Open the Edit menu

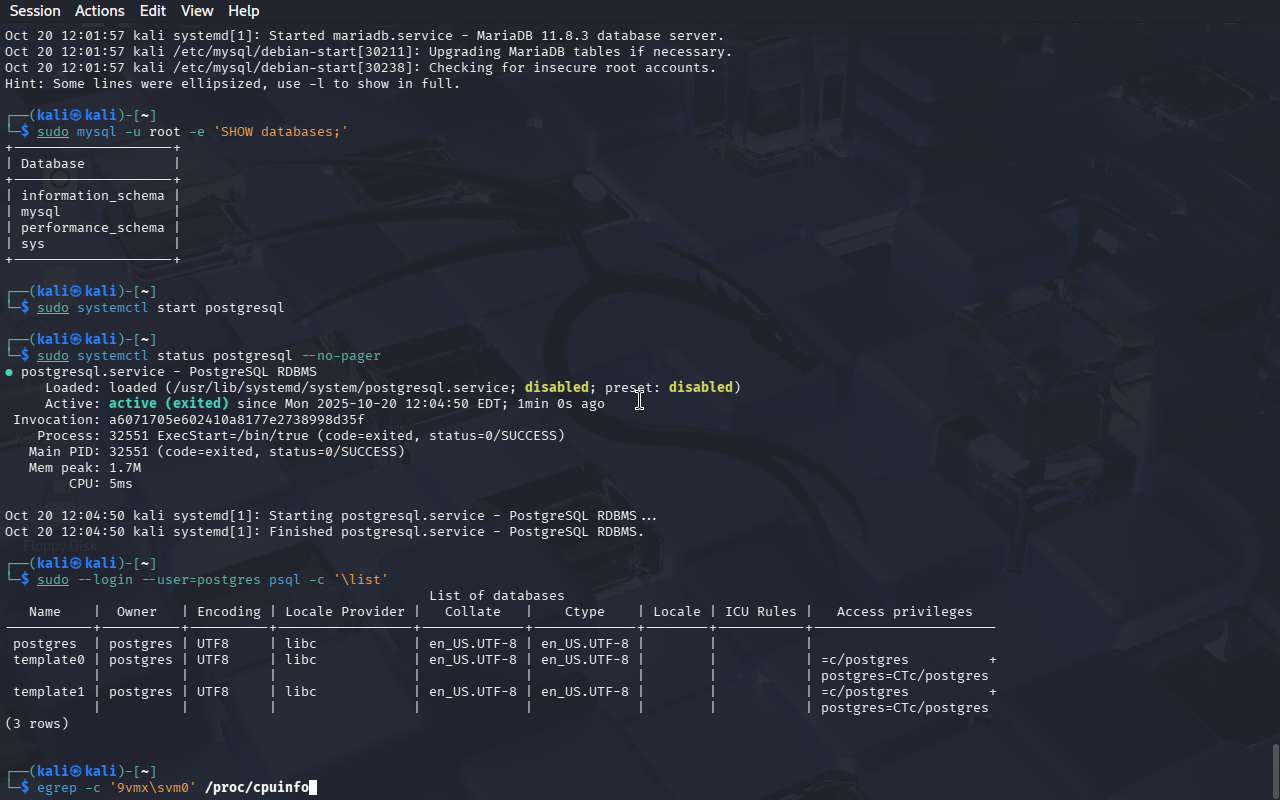coord(153,11)
